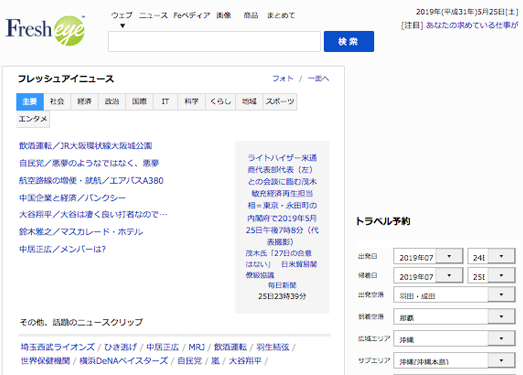Expand the 広域エリア dropdown showing 沖縄
This screenshot has height=375, width=523.
pyautogui.click(x=454, y=338)
